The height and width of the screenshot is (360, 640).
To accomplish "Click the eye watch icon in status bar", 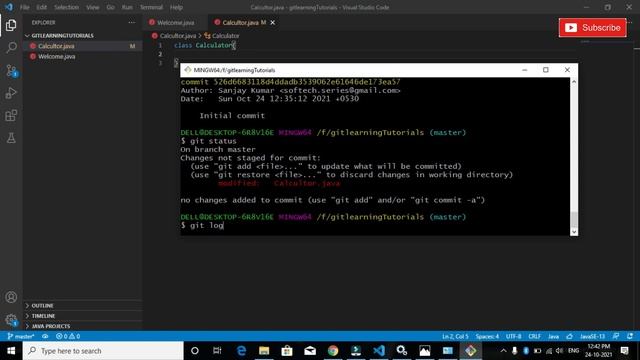I will pos(45,336).
